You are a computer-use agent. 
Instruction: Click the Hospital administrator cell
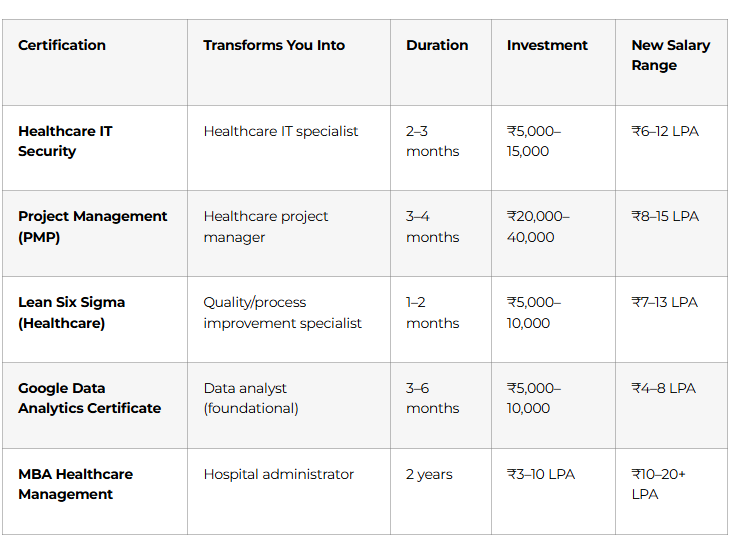click(x=278, y=474)
